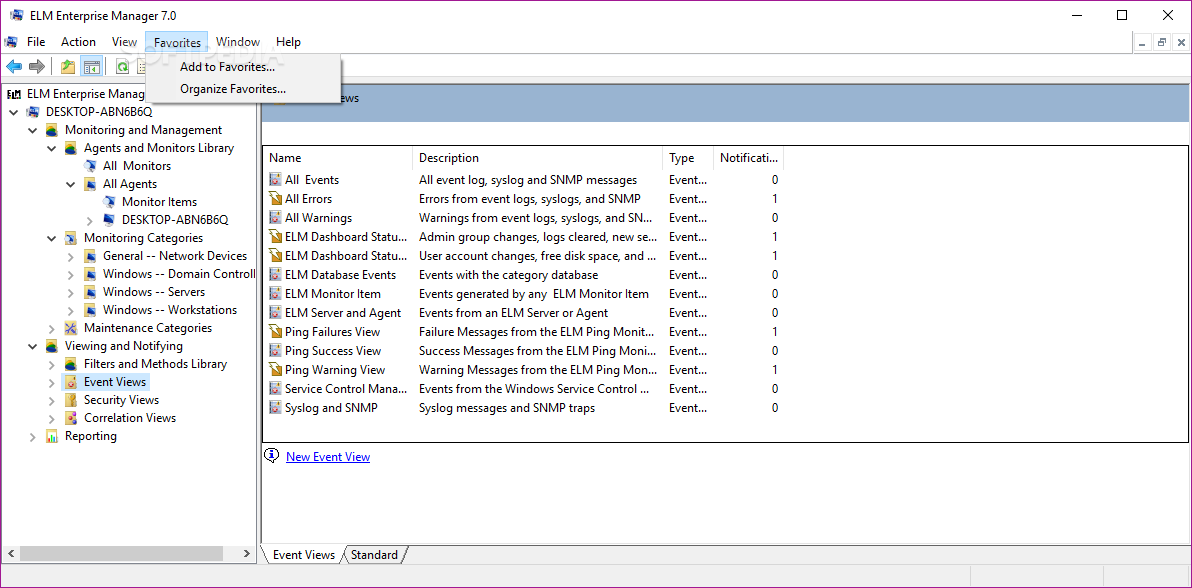Collapse the Agents and Monitors Library node

[x=52, y=148]
